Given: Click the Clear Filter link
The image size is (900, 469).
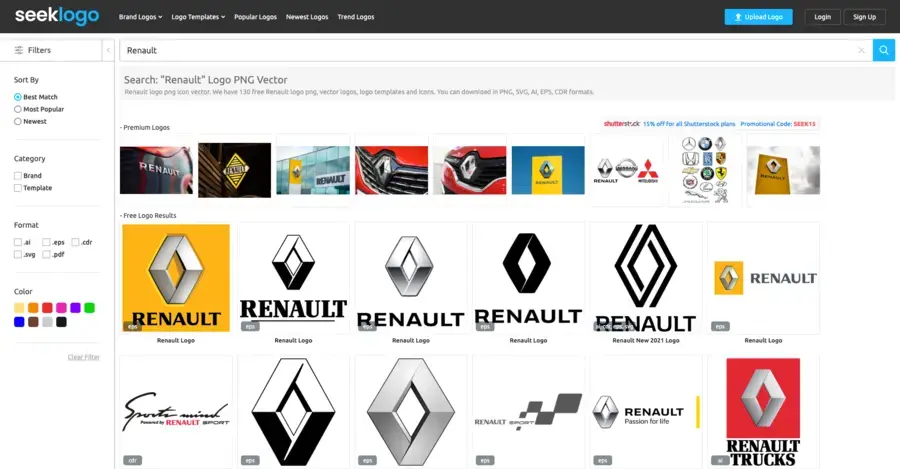Looking at the screenshot, I should (x=84, y=357).
